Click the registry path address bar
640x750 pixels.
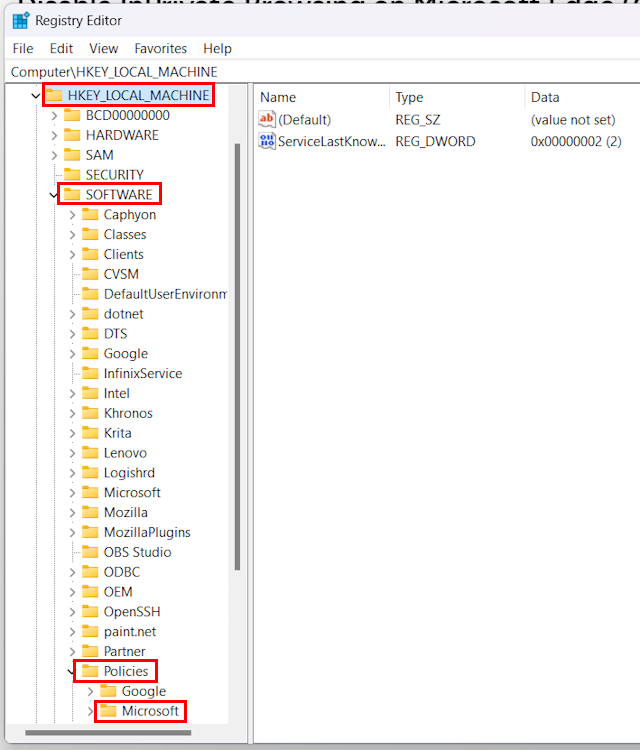pos(320,72)
